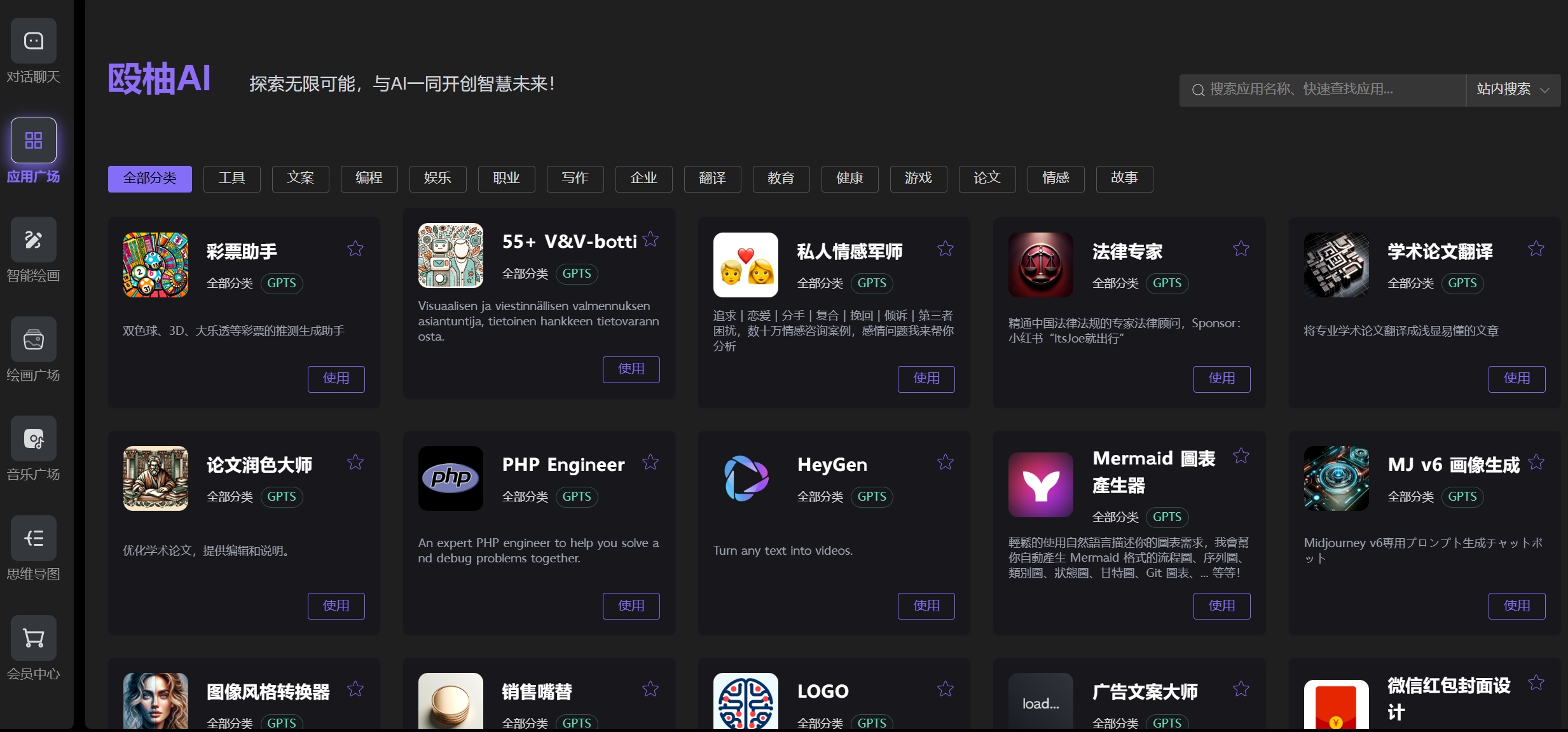Select the 职业 category tab
Screen dimensions: 1568x732
coord(507,179)
